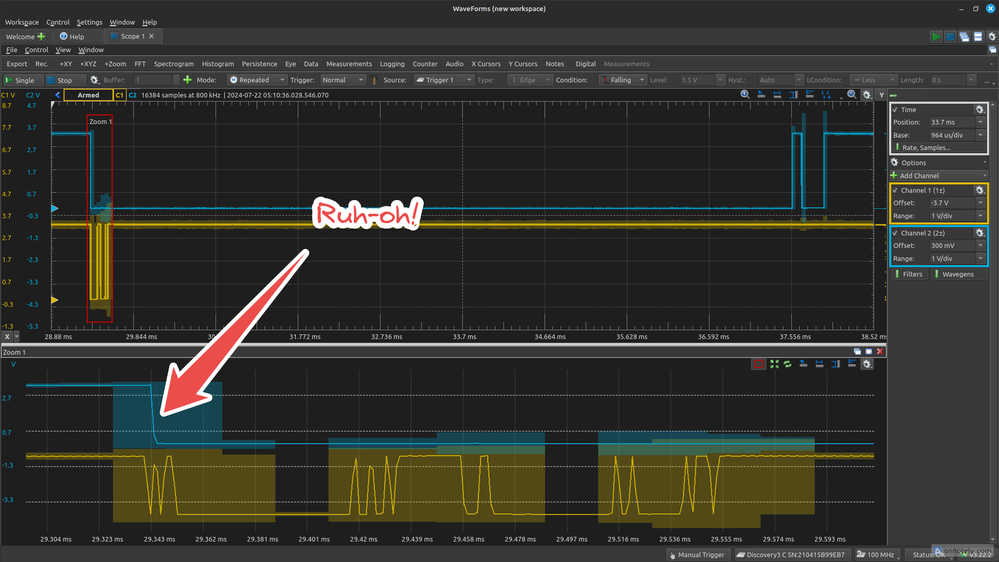Undock the Zoom 1 view window icon

point(857,352)
